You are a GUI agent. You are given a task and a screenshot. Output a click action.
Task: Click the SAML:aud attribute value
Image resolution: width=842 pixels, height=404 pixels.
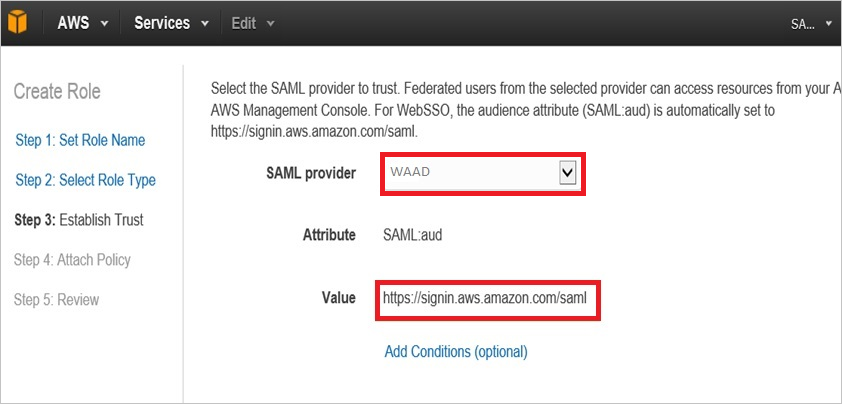(412, 235)
